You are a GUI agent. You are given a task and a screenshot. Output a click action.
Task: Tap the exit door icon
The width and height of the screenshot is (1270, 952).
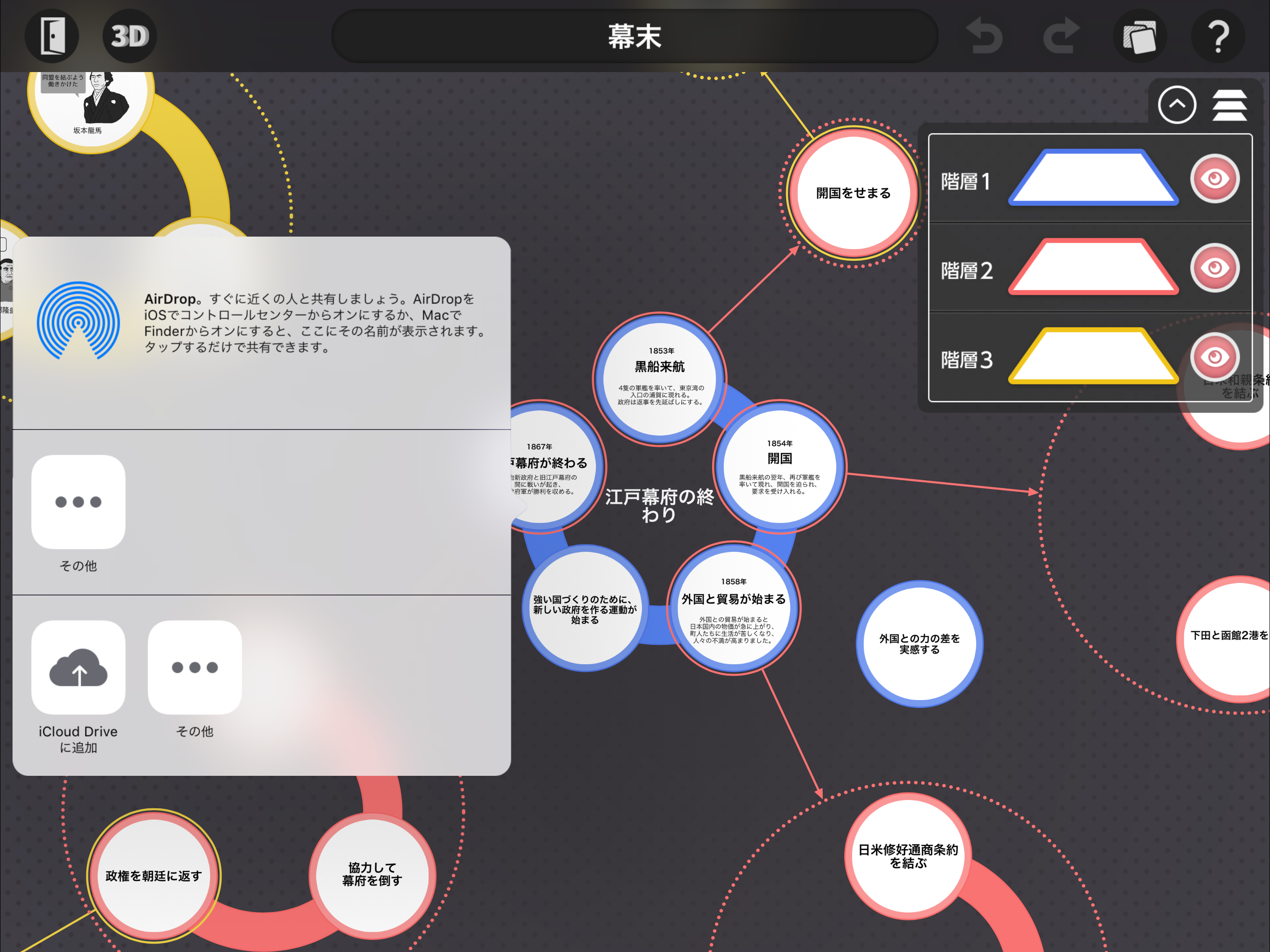tap(52, 36)
